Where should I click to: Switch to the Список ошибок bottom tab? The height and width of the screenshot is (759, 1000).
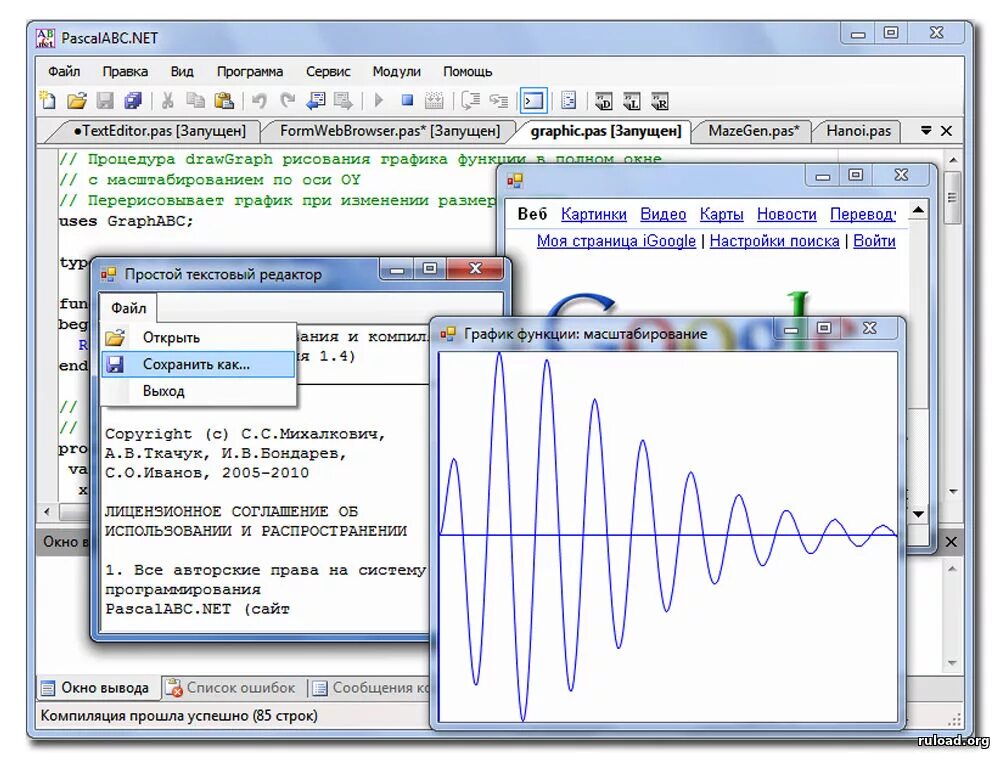point(231,688)
